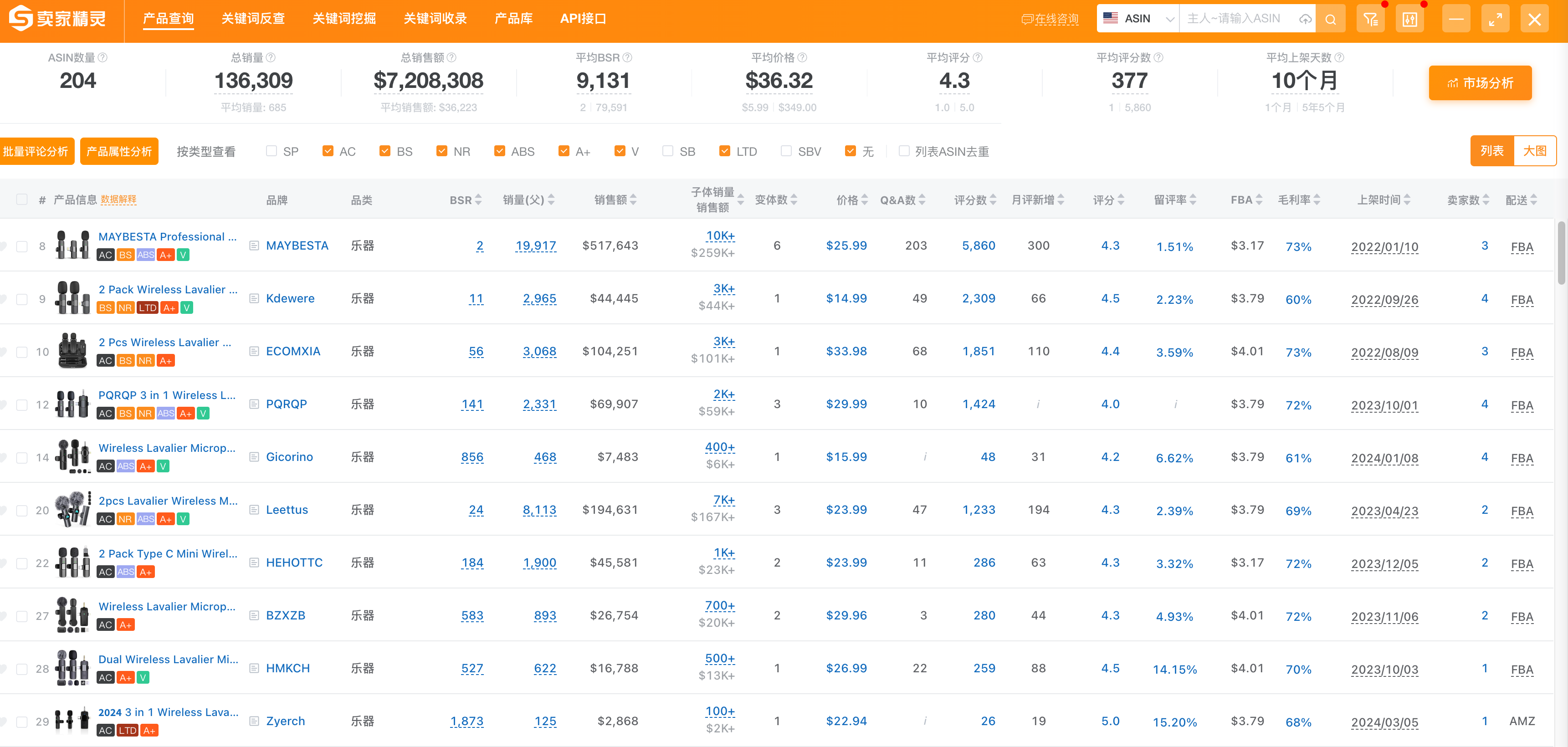Open the 在线咨询 link
Screen dimensions: 1568x747
pos(1050,19)
